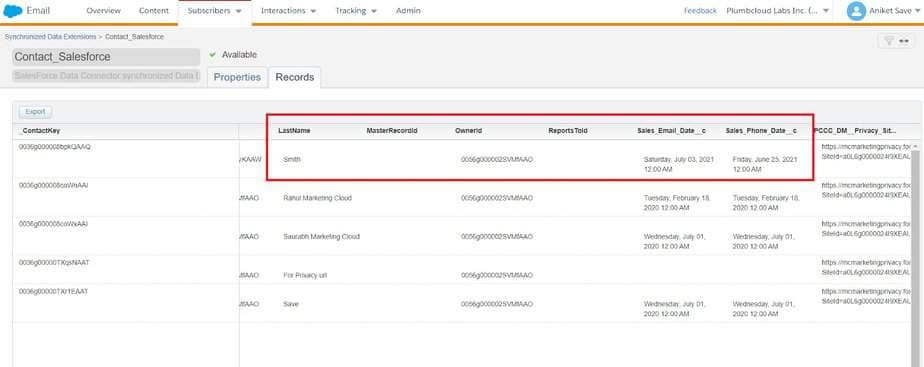Switch to the Properties tab
Viewport: 924px width, 367px height.
[237, 77]
